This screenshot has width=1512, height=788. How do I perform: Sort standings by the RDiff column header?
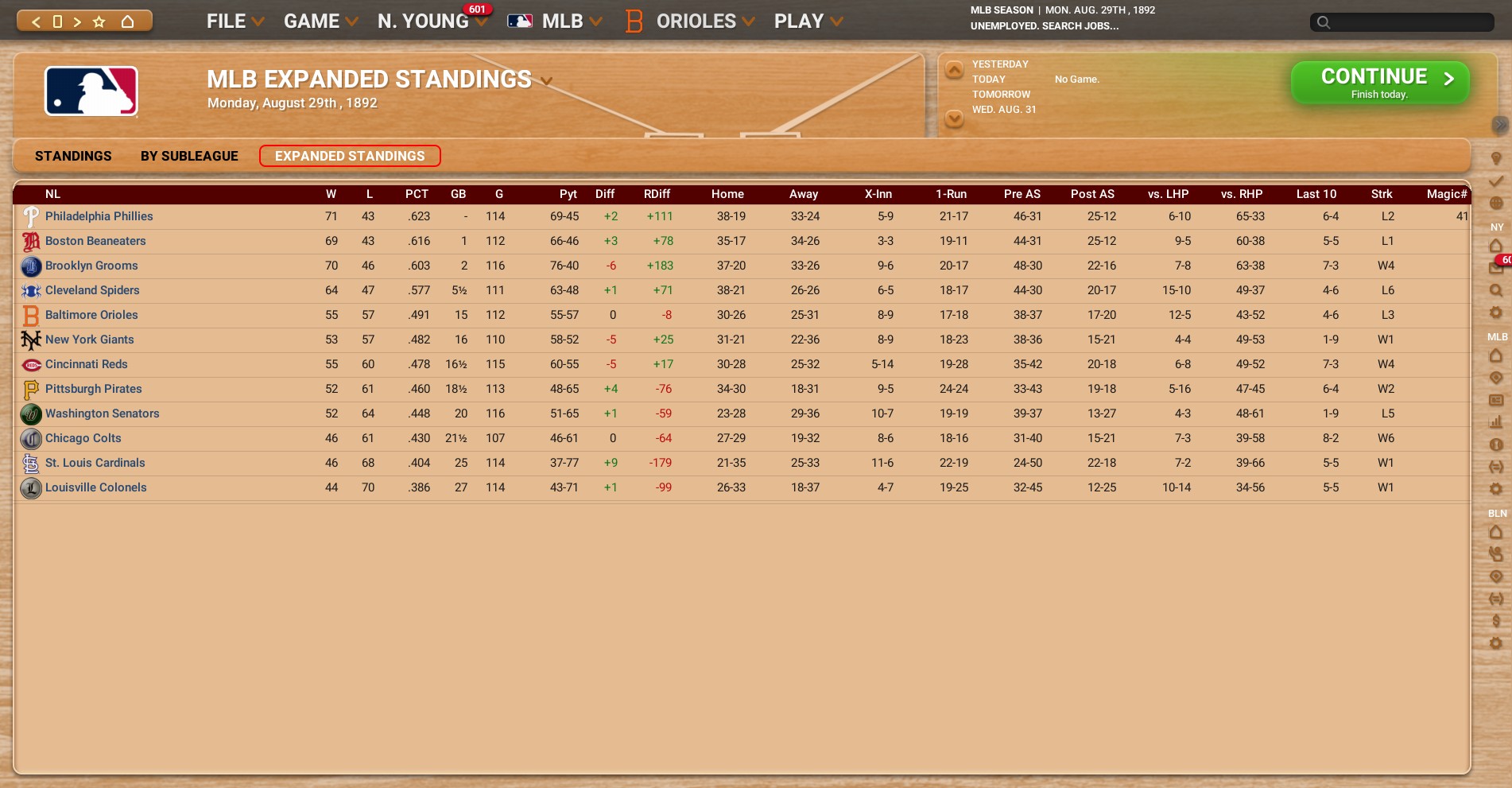click(657, 194)
